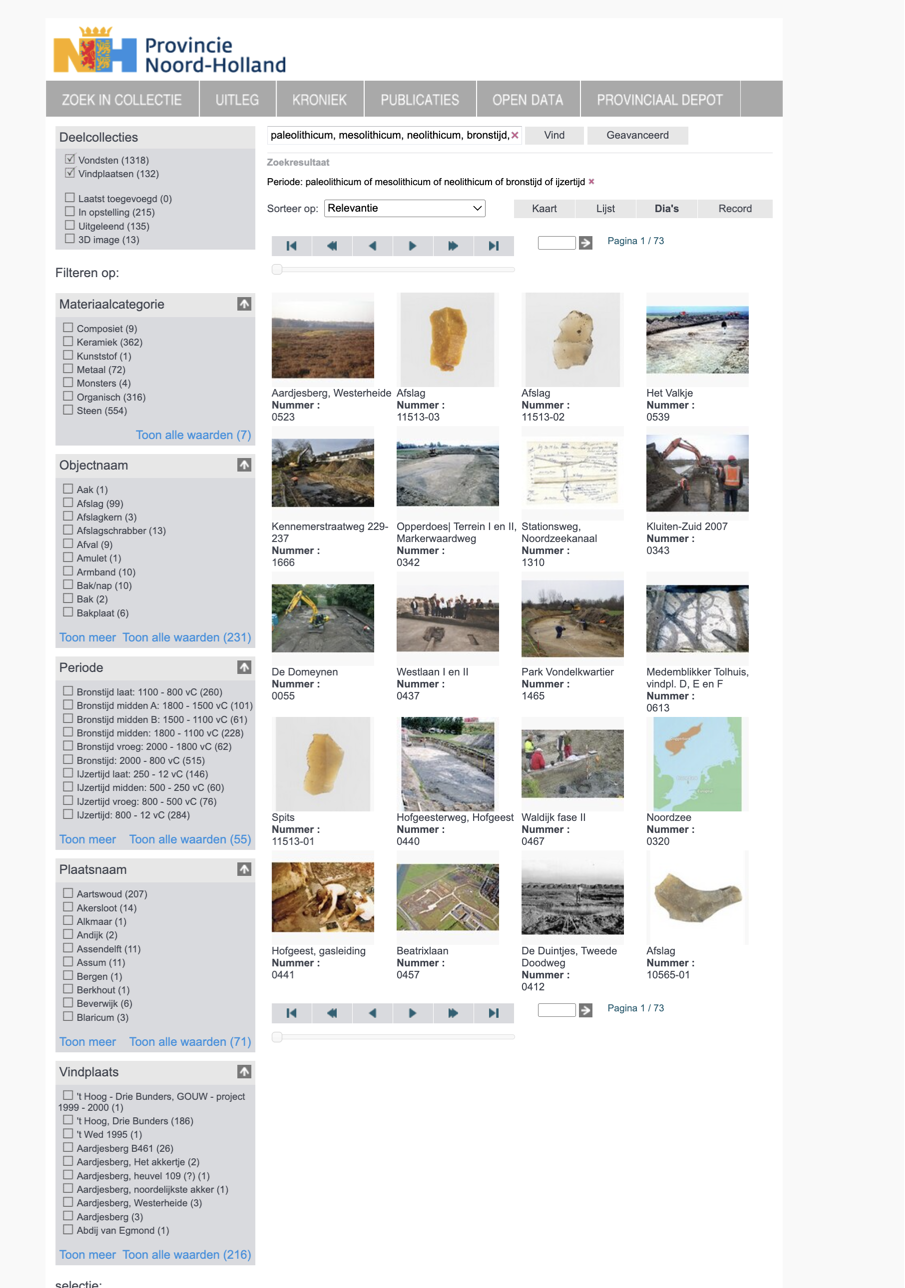Collapse the Periode filter panel
The height and width of the screenshot is (1288, 905).
tap(244, 667)
